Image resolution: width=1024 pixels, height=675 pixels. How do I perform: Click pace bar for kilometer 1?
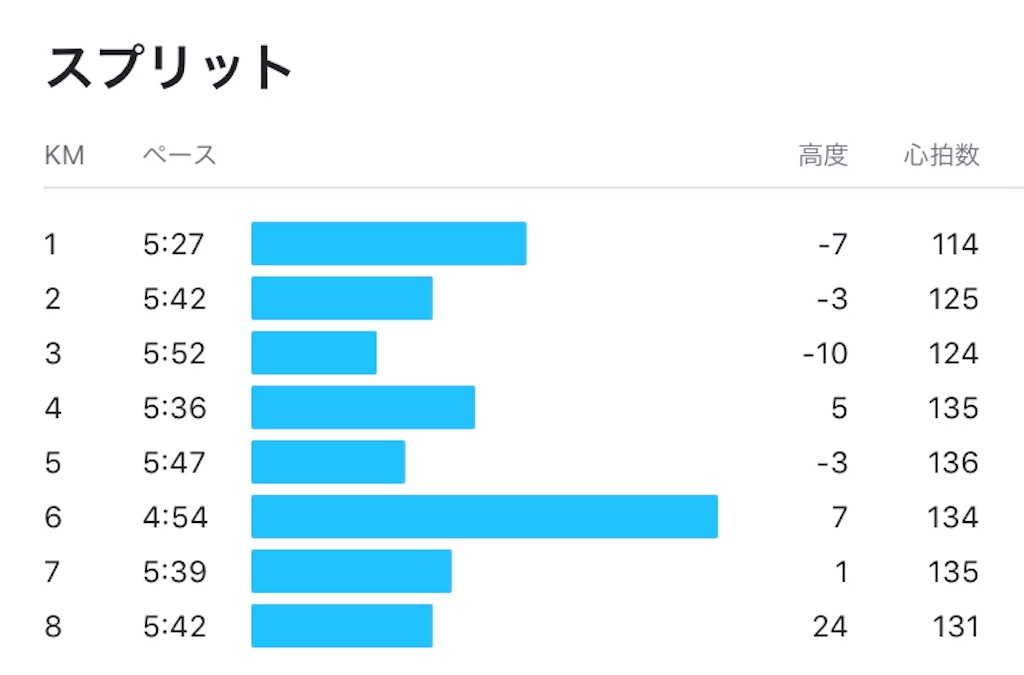[x=389, y=243]
